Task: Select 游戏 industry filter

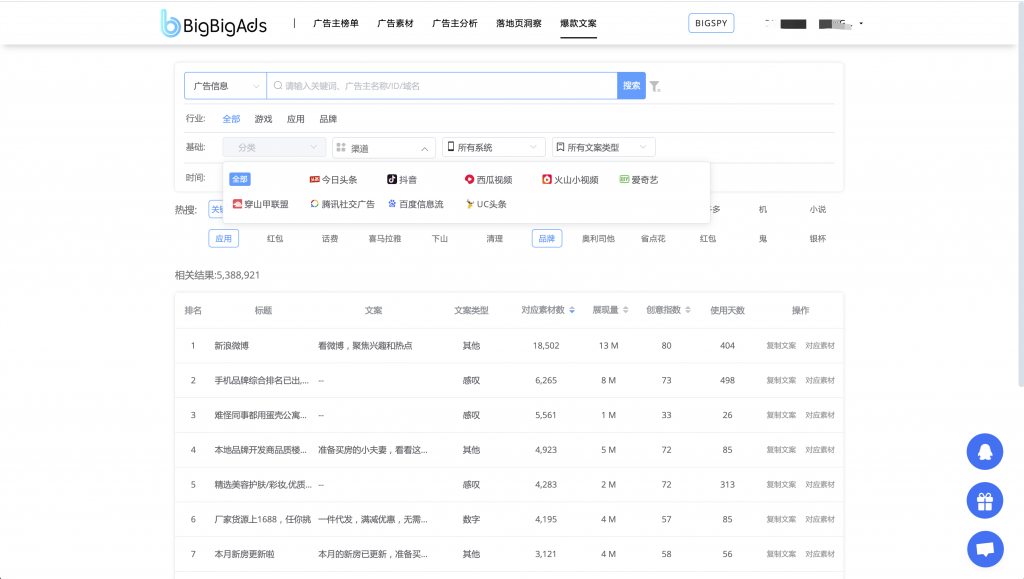Action: (x=263, y=119)
